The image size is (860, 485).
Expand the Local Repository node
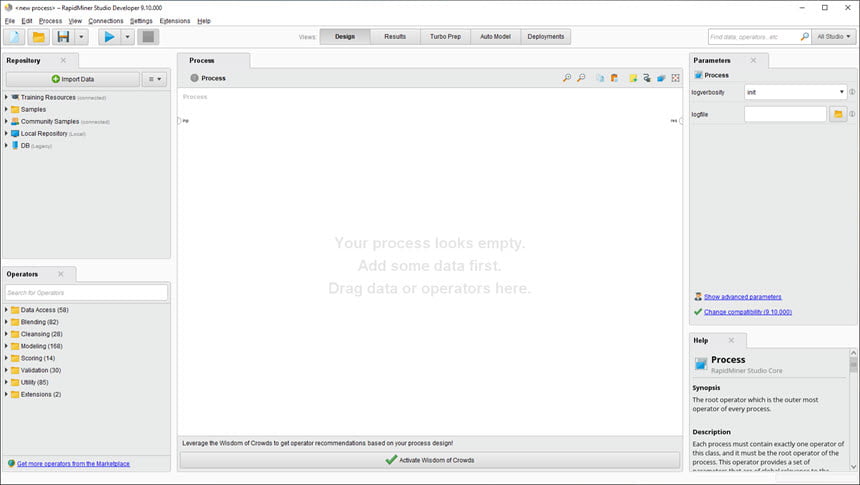click(6, 133)
